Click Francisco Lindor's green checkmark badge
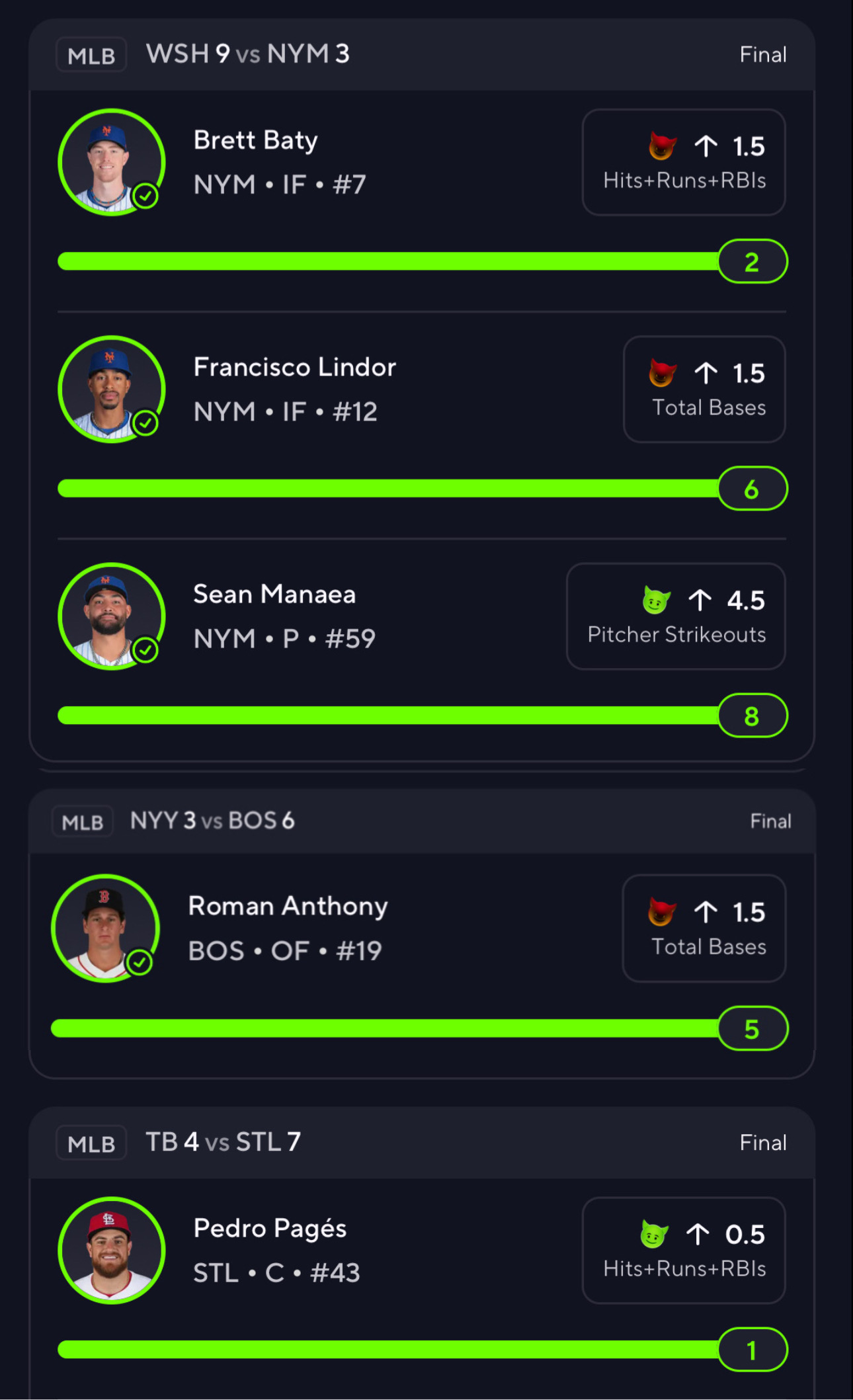Screen dimensions: 853x1400 [145, 423]
